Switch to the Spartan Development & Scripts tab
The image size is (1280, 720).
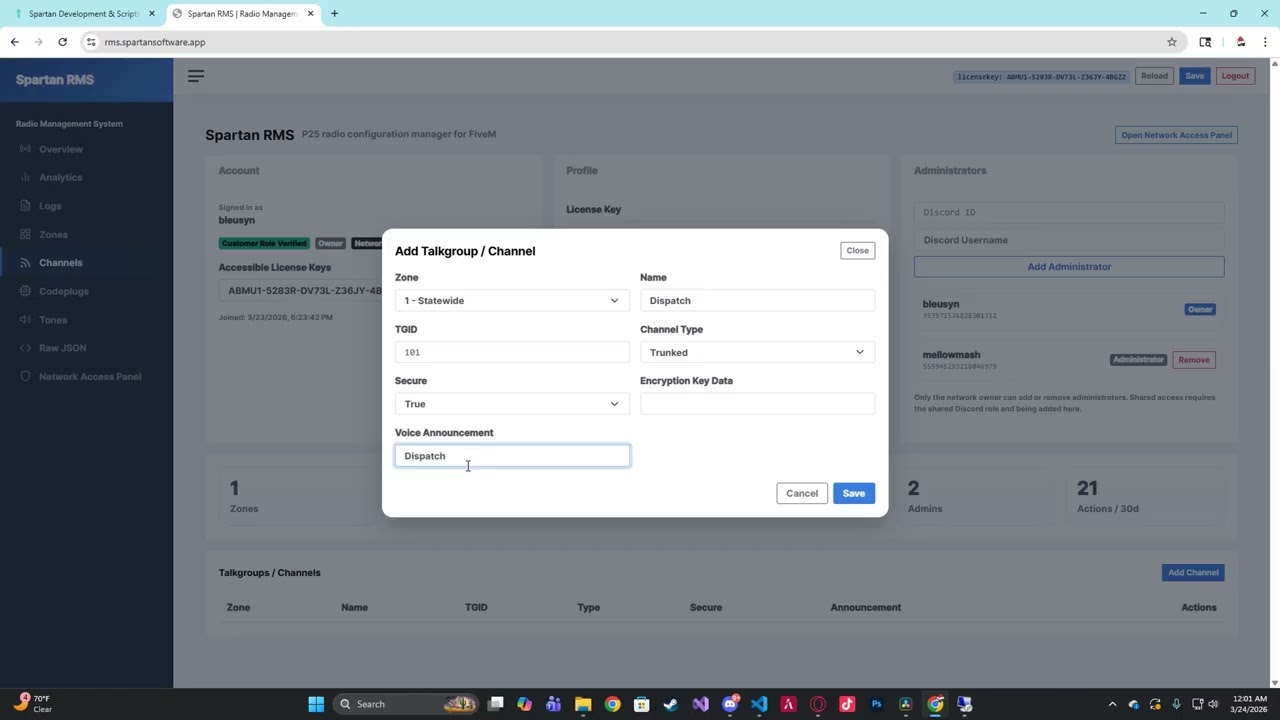[84, 14]
